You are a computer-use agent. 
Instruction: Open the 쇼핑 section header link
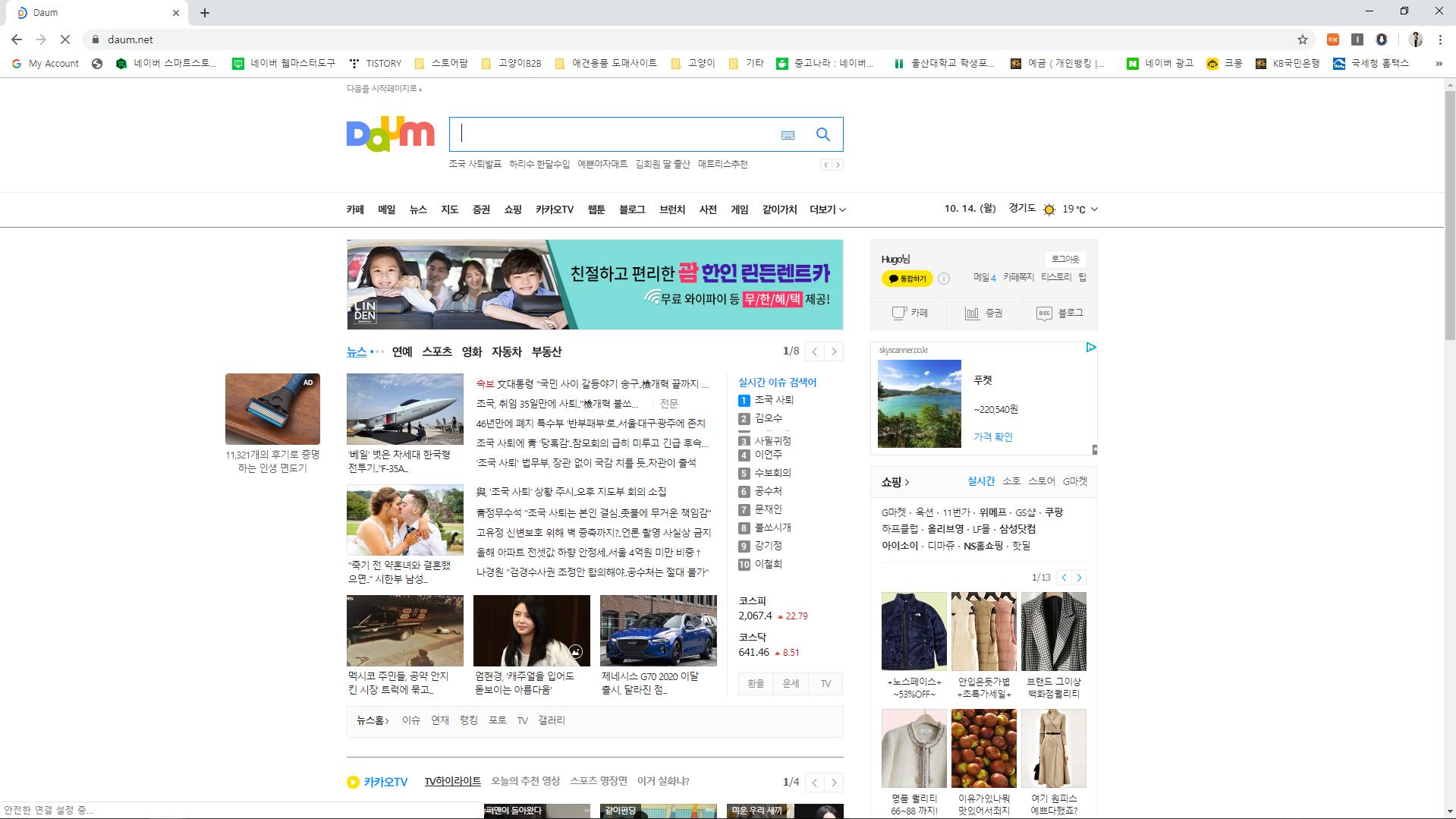895,482
